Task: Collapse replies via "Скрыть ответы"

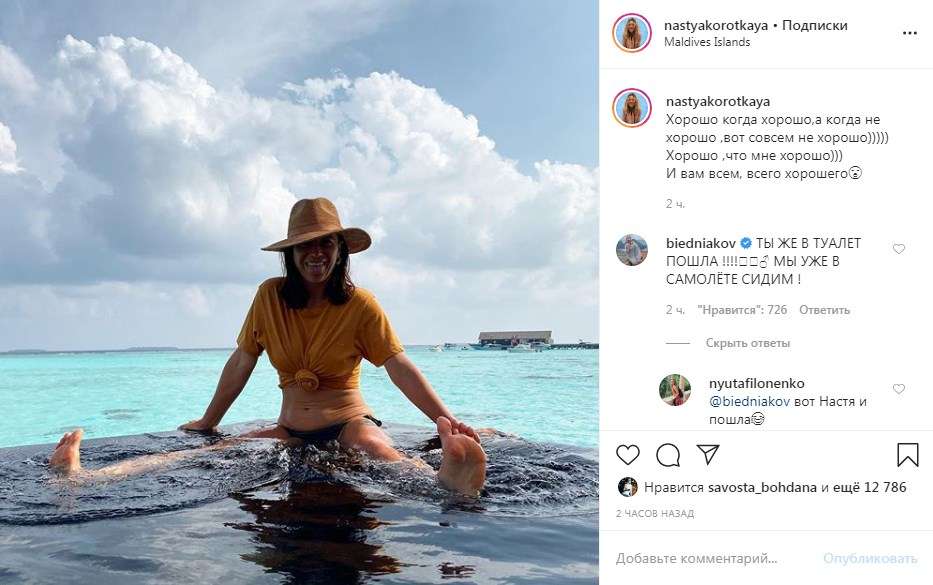Action: [x=747, y=343]
